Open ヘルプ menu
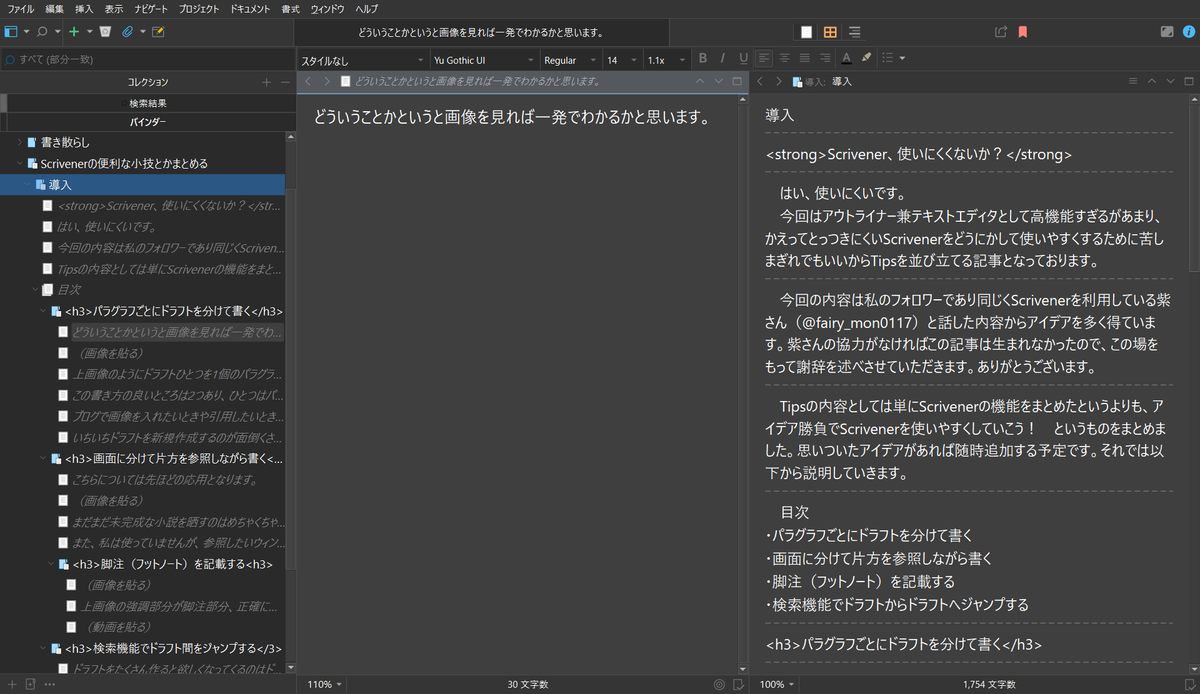The width and height of the screenshot is (1200, 694). point(367,8)
